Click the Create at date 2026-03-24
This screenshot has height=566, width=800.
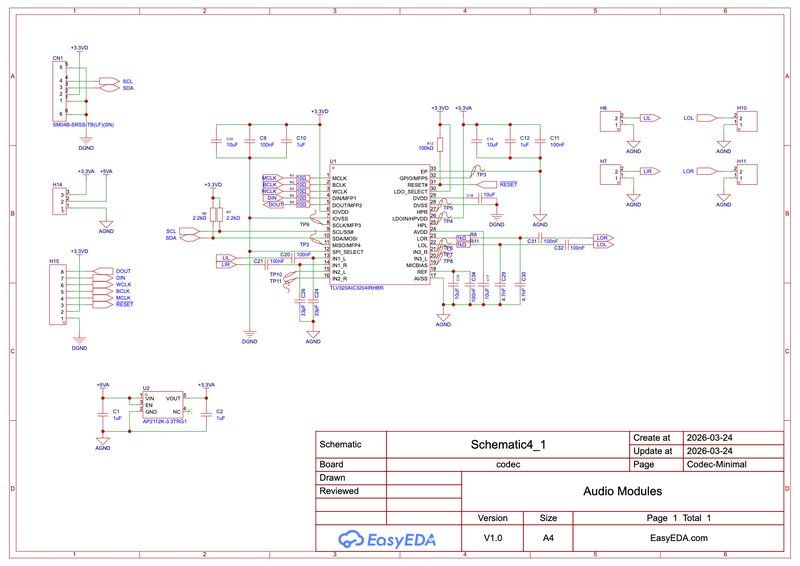point(709,437)
